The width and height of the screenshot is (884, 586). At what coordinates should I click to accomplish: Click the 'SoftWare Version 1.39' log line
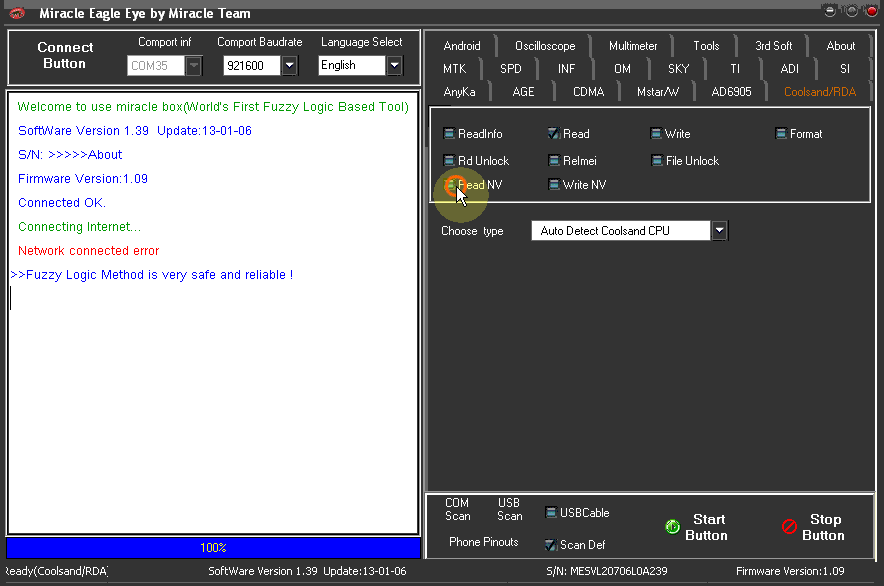click(x=135, y=131)
